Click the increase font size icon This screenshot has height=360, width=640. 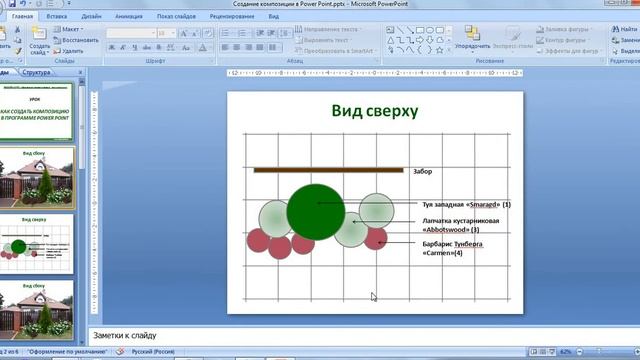click(x=184, y=33)
